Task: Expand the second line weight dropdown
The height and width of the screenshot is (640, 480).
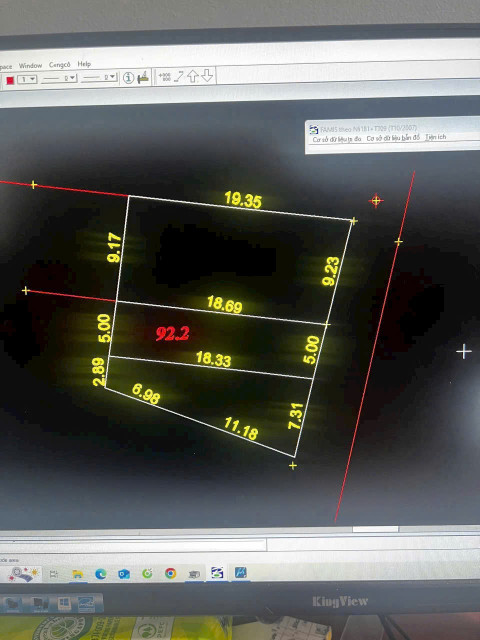Action: [x=99, y=78]
